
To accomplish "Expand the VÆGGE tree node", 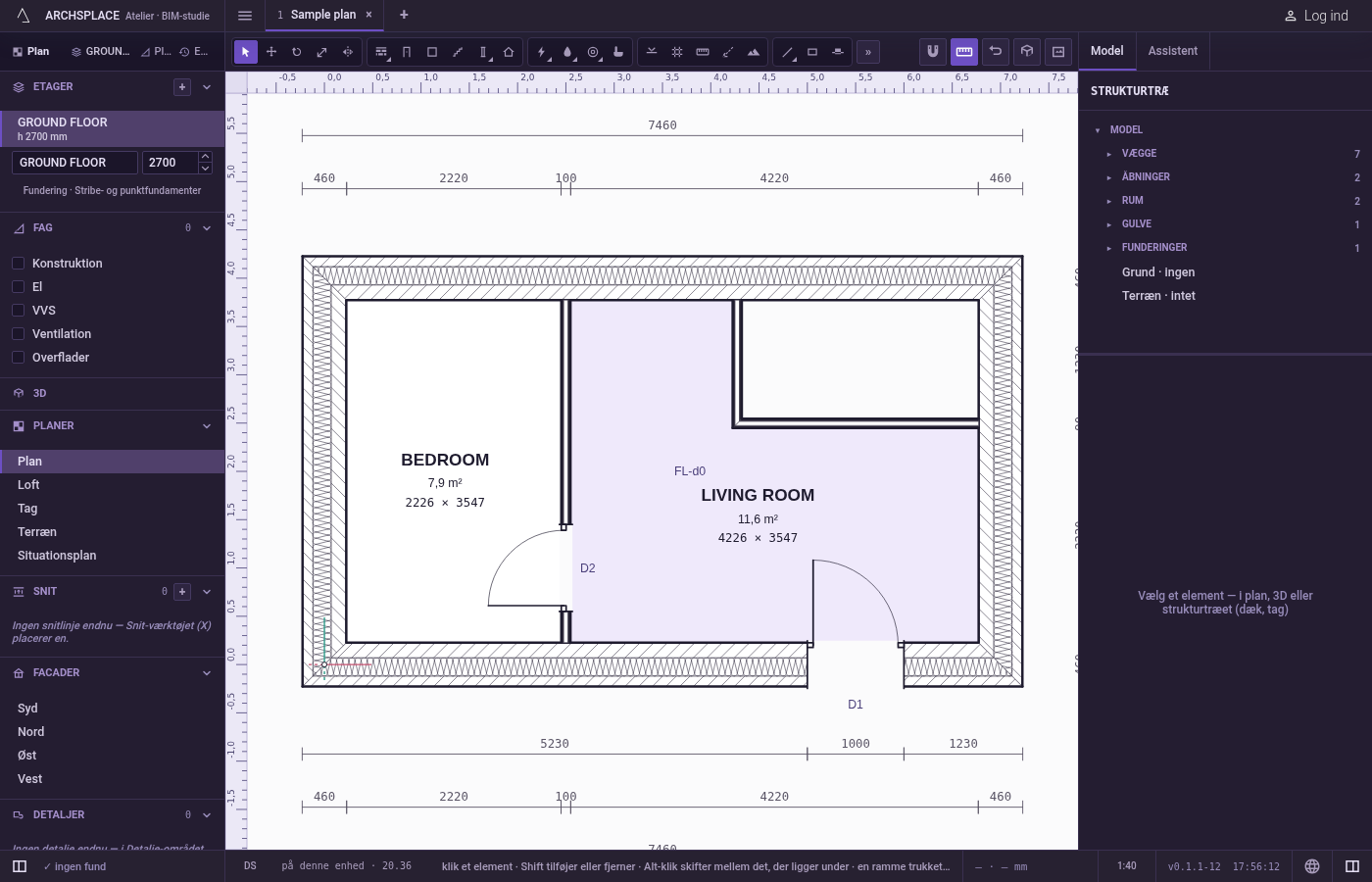I will click(1109, 154).
